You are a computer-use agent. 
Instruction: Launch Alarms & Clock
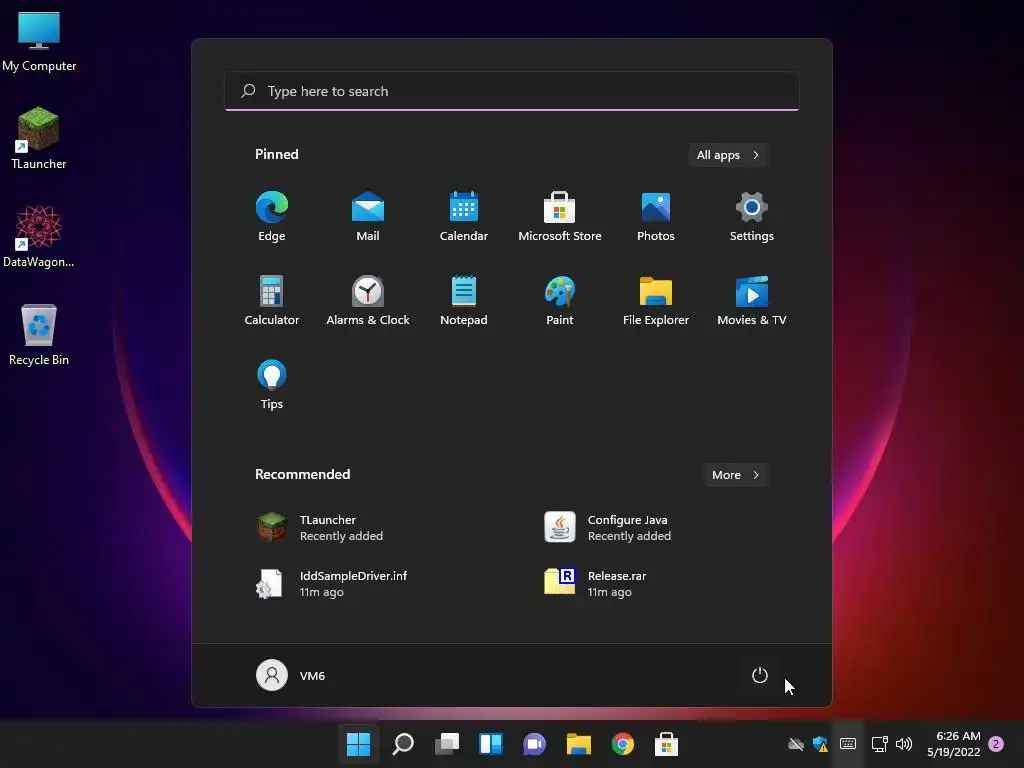tap(368, 300)
